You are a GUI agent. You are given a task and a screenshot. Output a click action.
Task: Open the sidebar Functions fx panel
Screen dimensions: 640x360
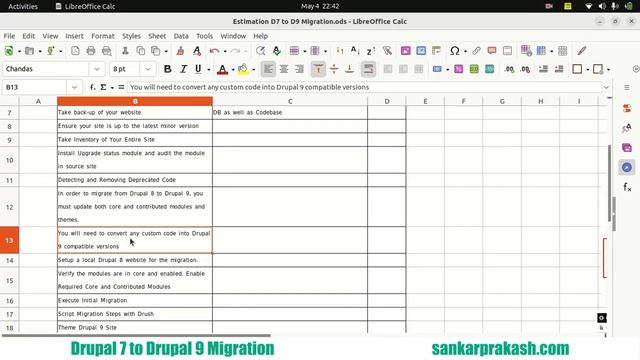627,187
